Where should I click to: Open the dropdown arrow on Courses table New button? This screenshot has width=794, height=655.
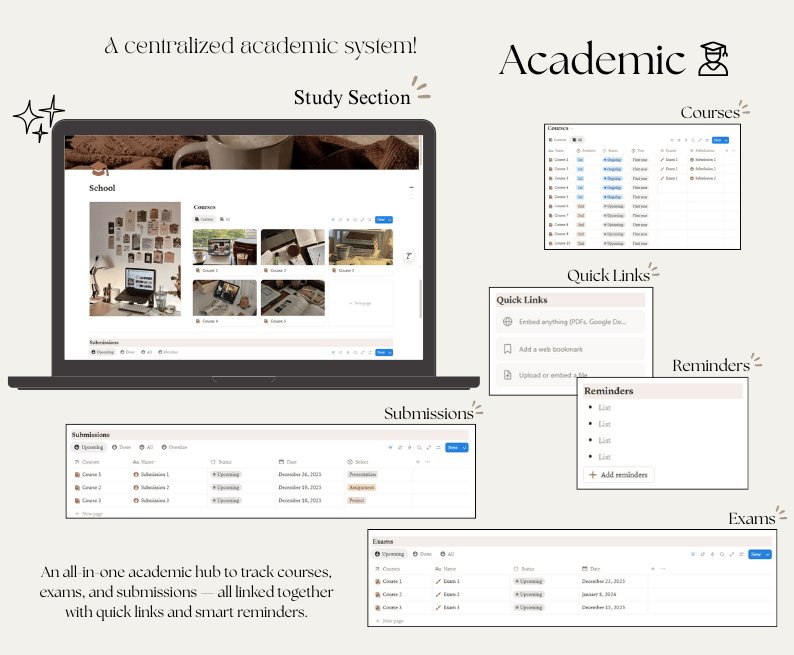pos(726,140)
